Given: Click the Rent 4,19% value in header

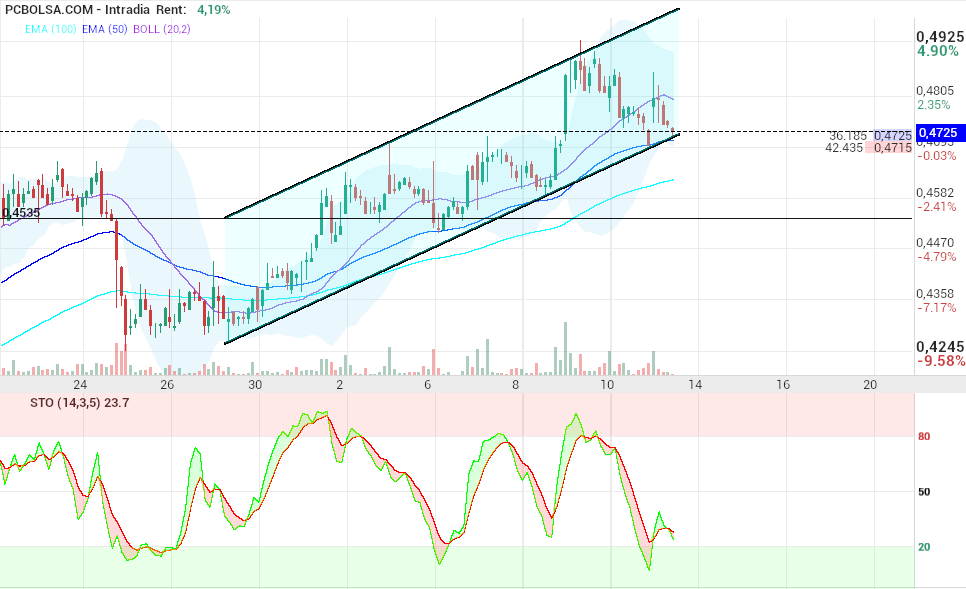Looking at the screenshot, I should pos(213,9).
